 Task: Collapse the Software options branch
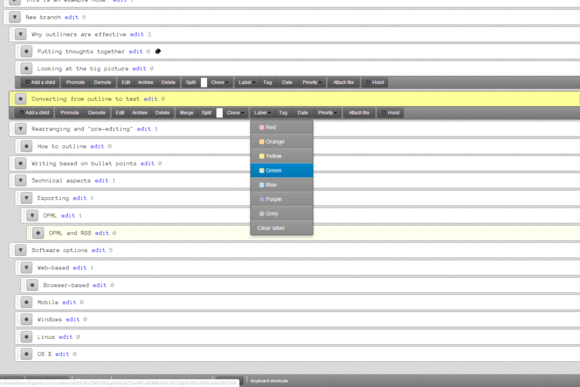tap(21, 250)
